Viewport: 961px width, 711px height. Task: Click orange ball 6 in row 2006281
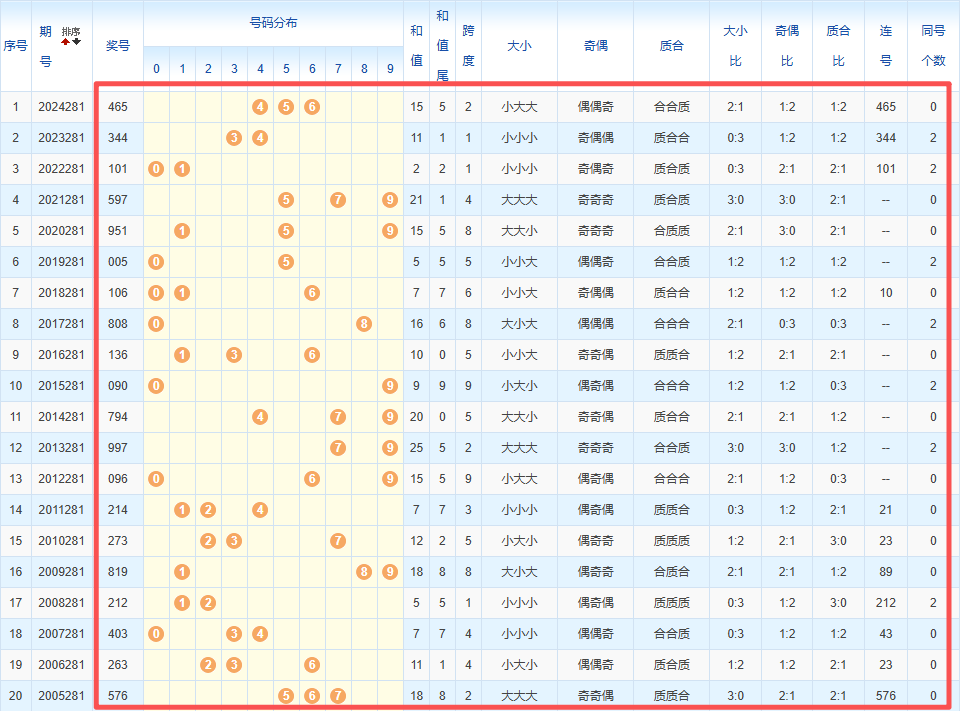point(312,665)
